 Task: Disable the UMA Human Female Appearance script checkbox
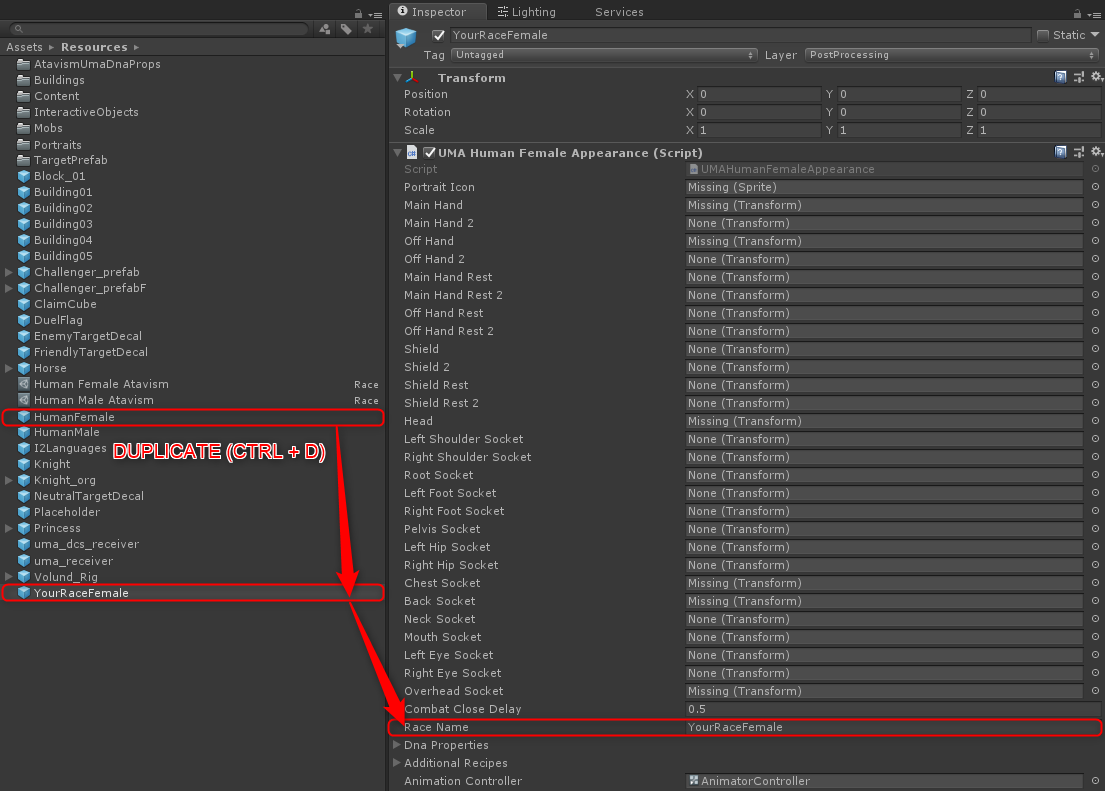(x=429, y=152)
